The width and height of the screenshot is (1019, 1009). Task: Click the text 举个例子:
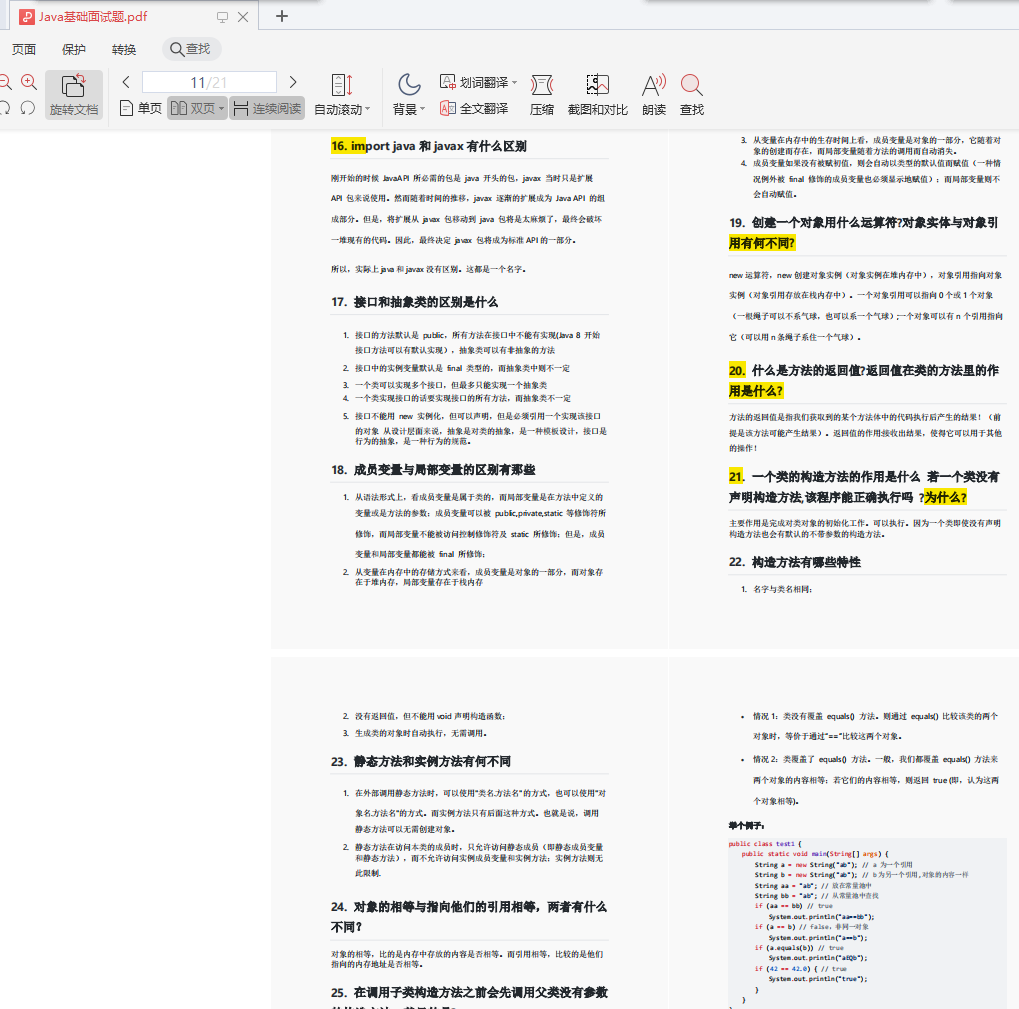pyautogui.click(x=746, y=826)
